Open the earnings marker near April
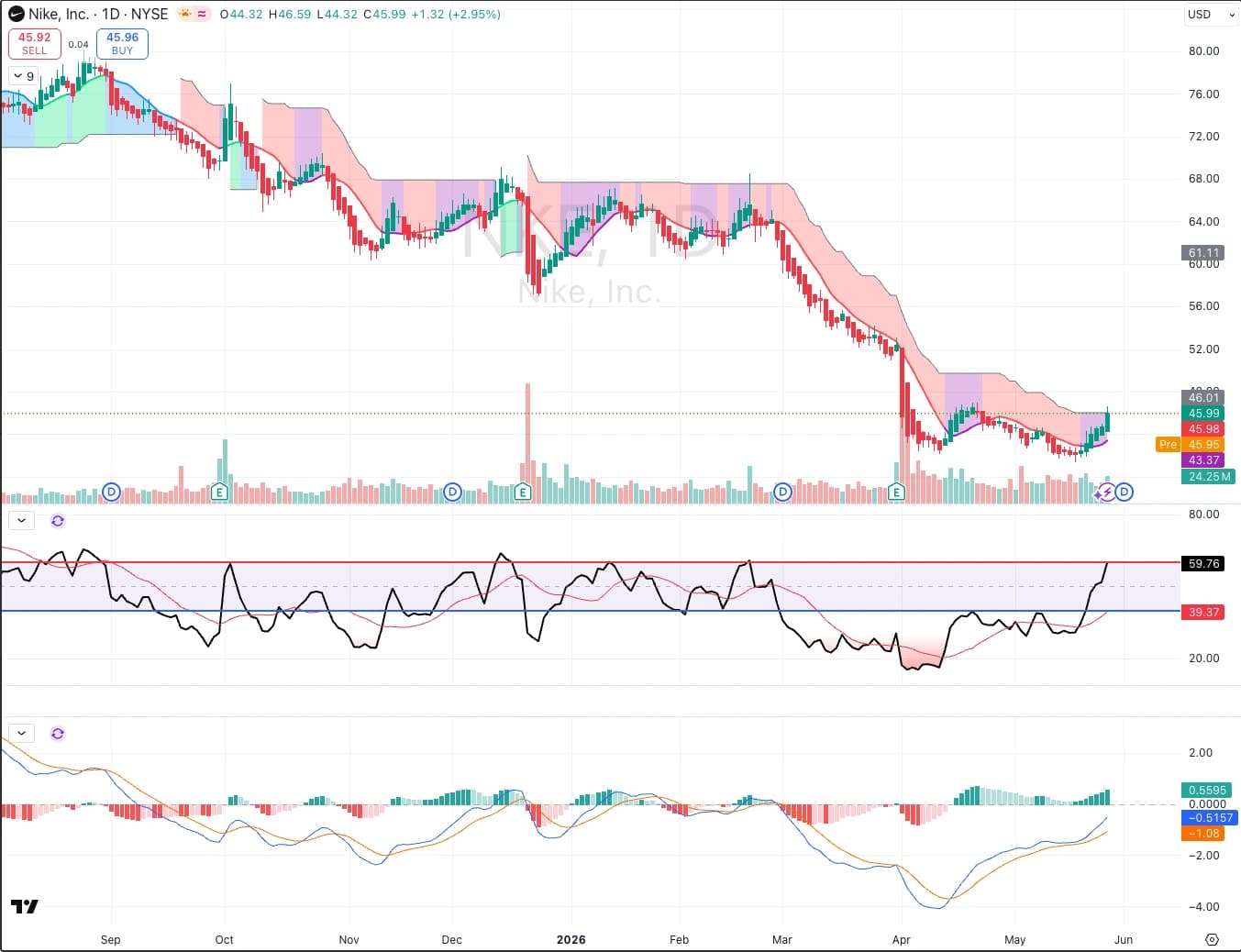The image size is (1241, 952). [x=896, y=493]
